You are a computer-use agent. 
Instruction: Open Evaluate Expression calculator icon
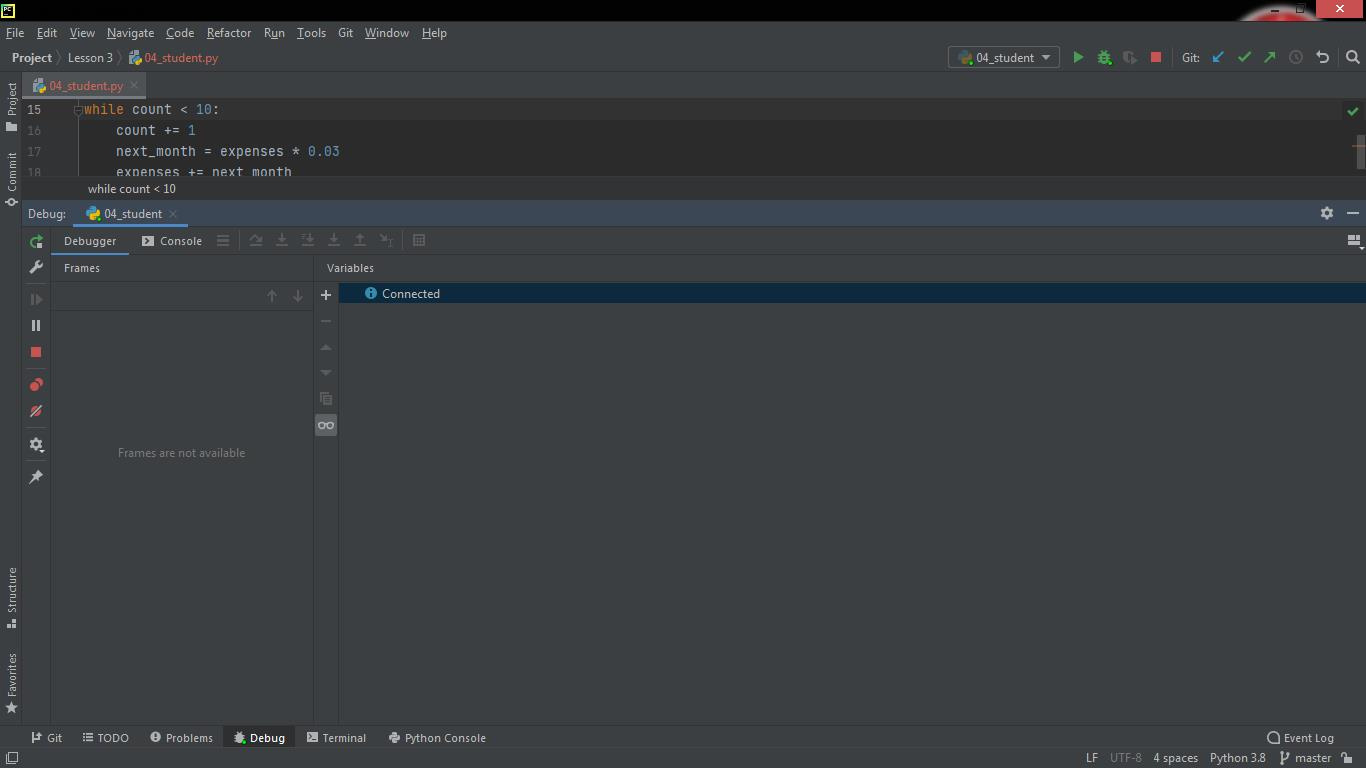[419, 240]
